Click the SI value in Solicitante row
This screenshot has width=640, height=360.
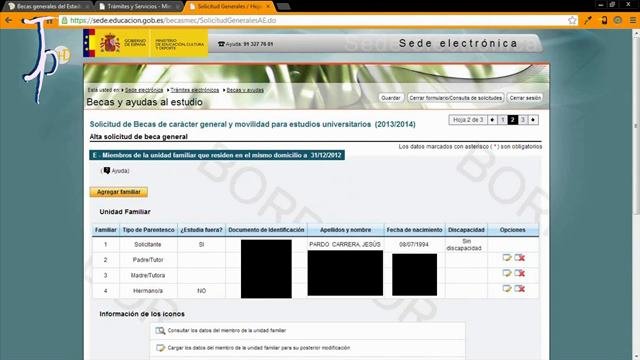click(x=201, y=244)
